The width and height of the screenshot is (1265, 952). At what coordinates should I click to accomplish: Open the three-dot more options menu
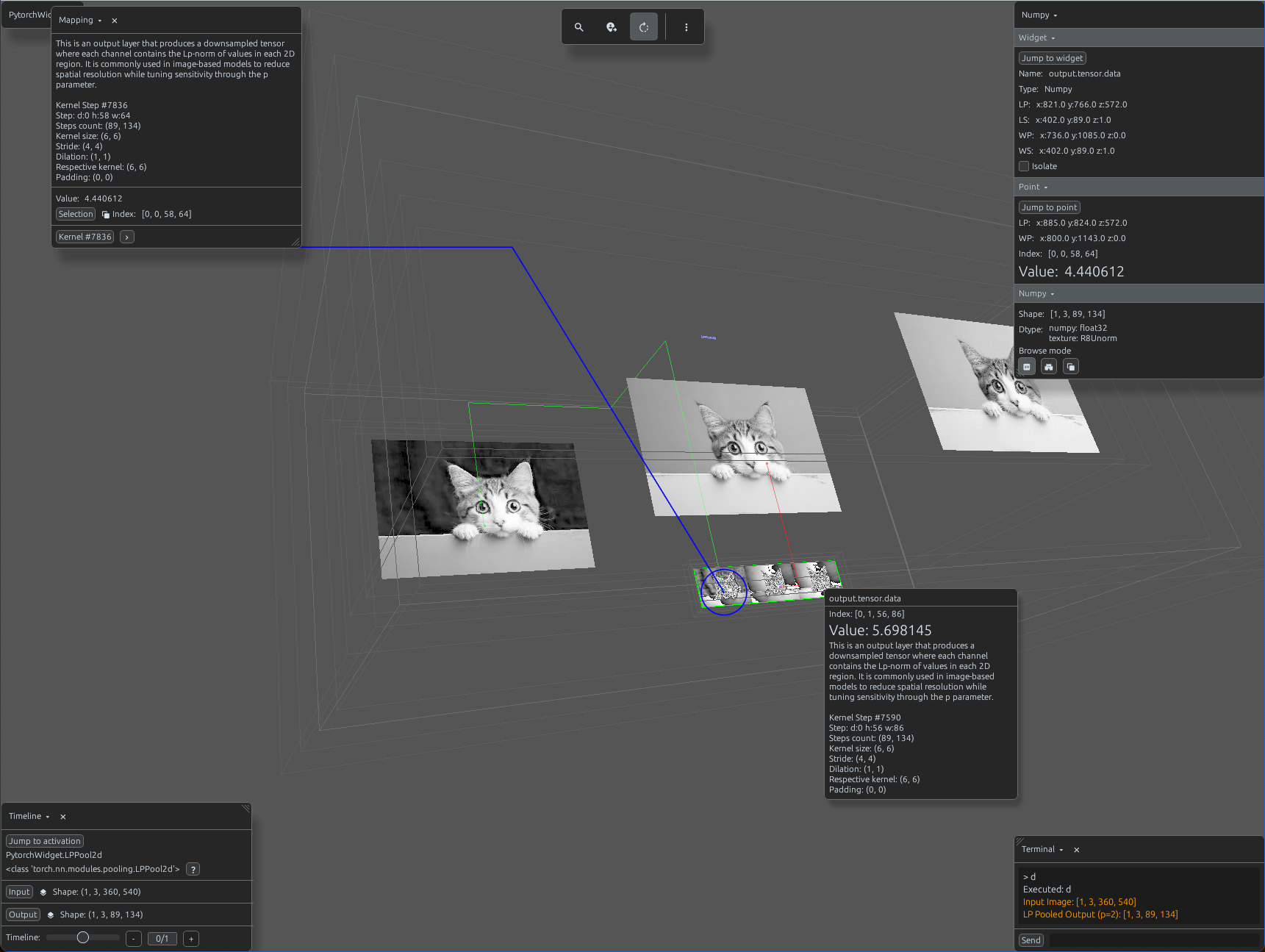coord(687,27)
